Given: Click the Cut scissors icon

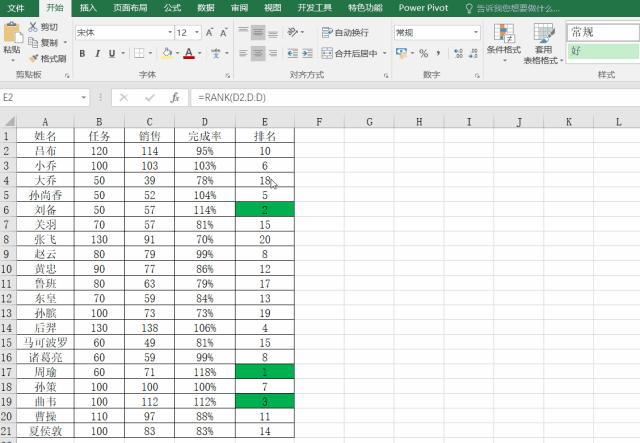Looking at the screenshot, I should pos(33,27).
